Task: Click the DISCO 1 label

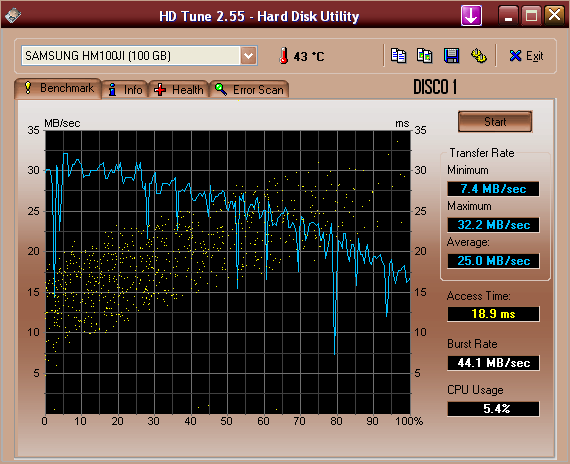Action: click(435, 87)
